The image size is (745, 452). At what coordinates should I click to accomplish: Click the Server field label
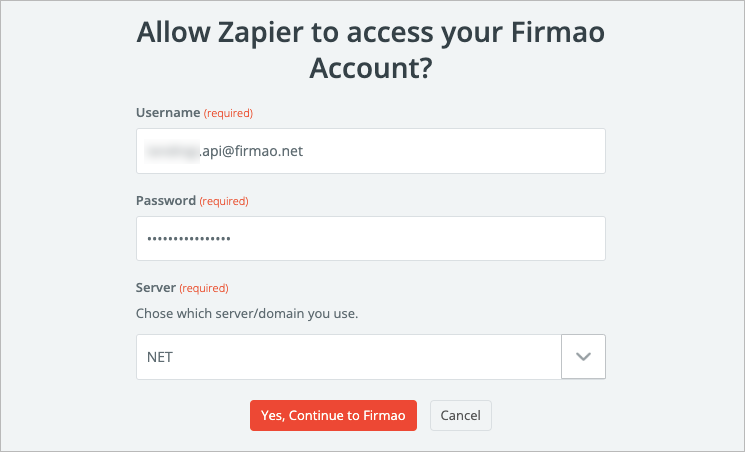156,288
